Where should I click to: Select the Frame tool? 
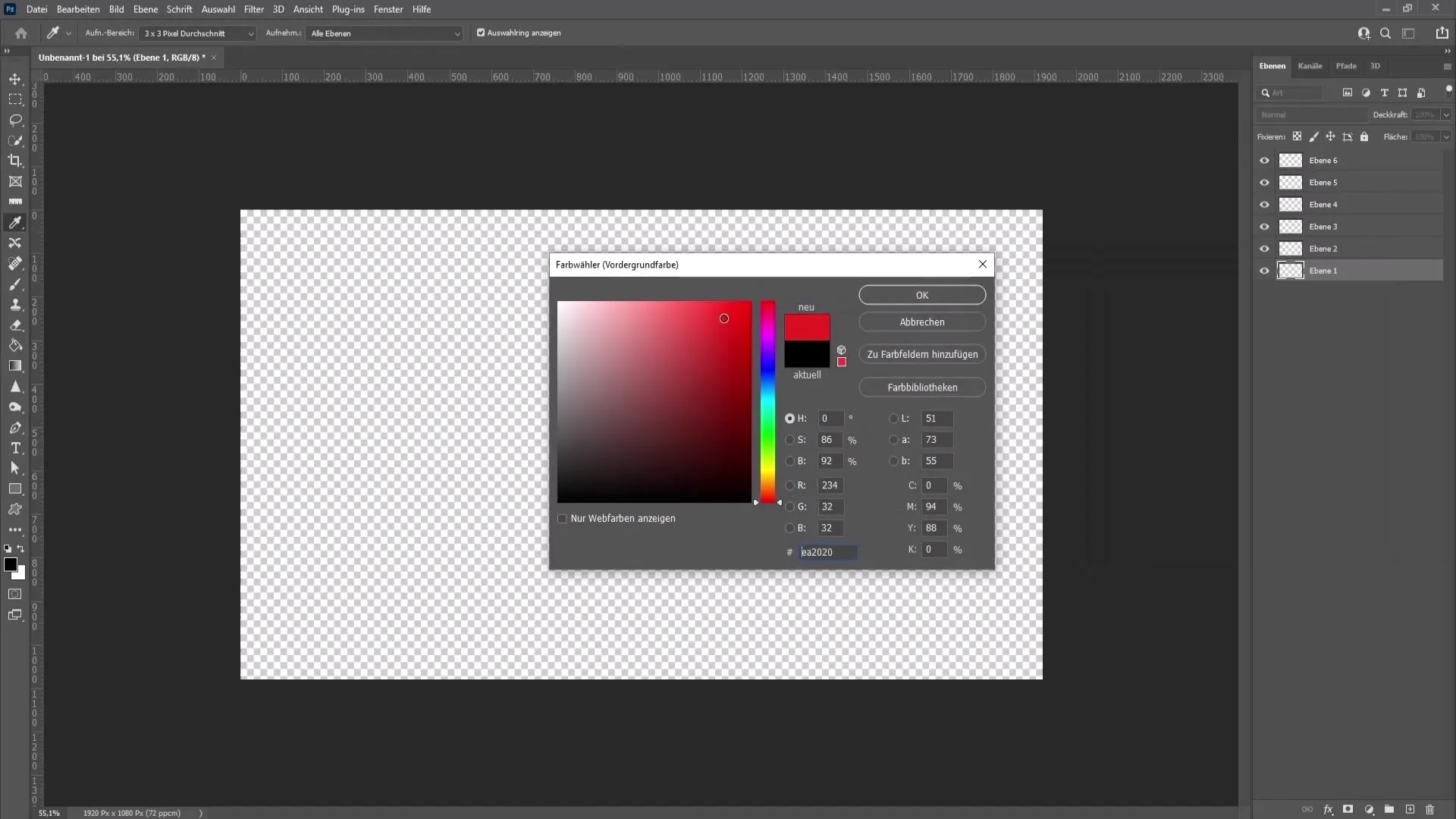[x=15, y=181]
